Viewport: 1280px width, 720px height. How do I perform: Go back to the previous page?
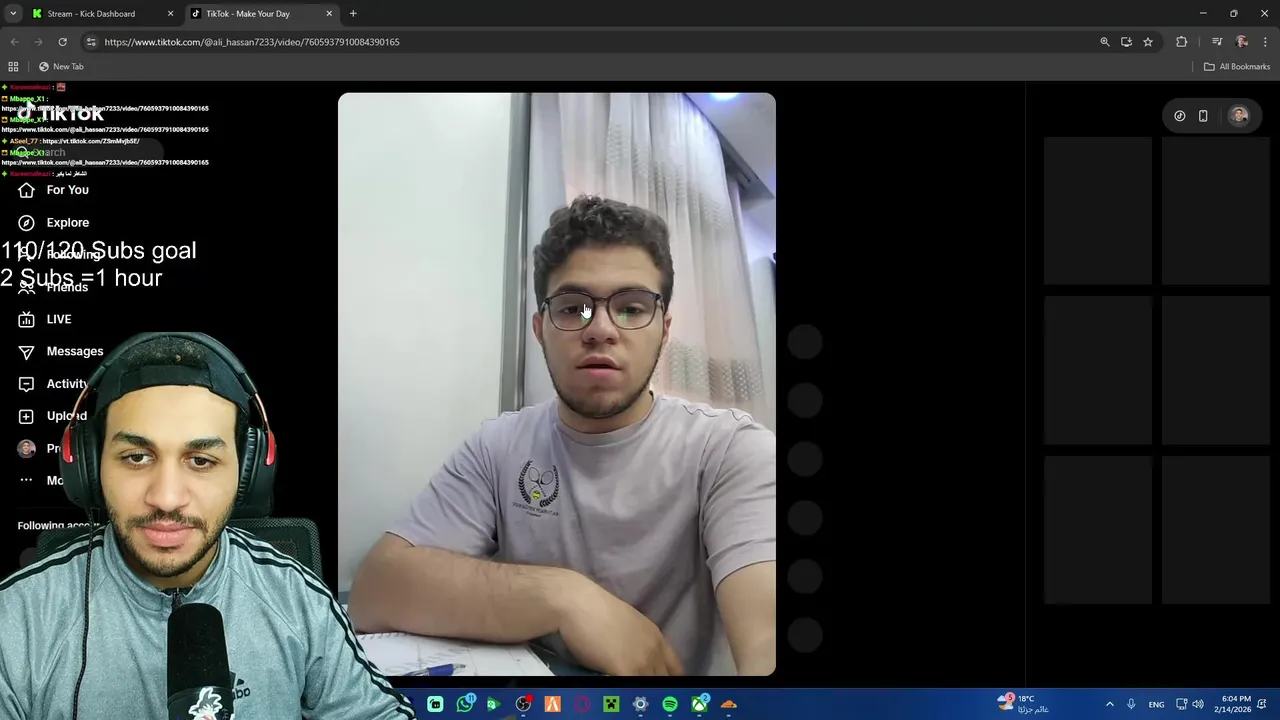point(14,42)
